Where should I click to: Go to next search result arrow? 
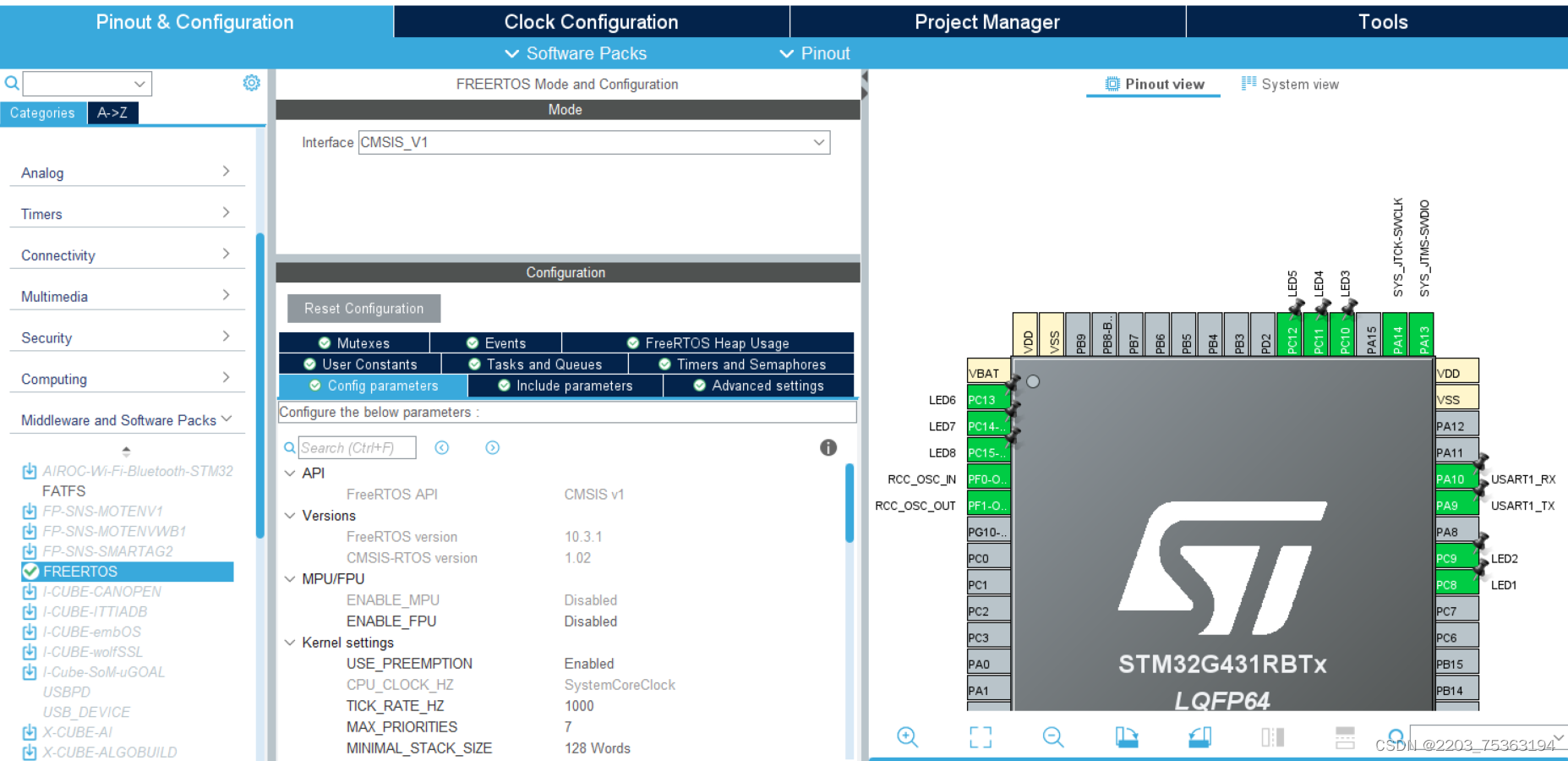(x=493, y=447)
